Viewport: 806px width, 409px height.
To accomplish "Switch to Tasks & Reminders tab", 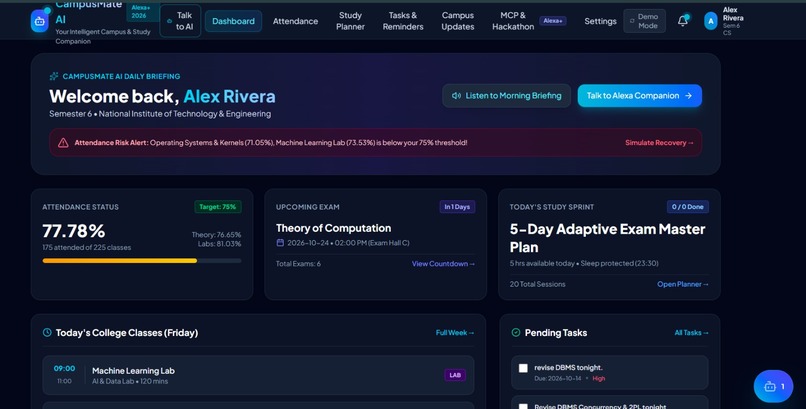I will point(403,21).
